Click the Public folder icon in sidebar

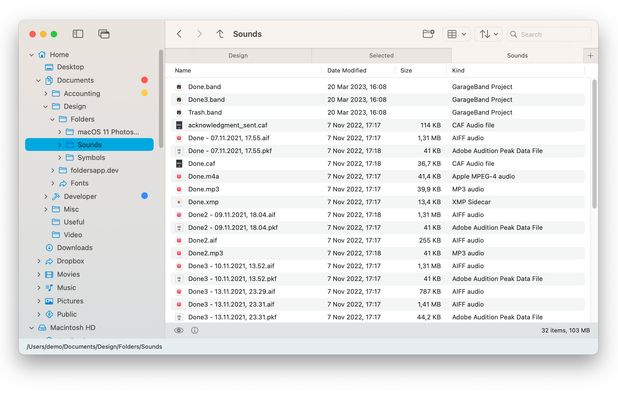[49, 314]
